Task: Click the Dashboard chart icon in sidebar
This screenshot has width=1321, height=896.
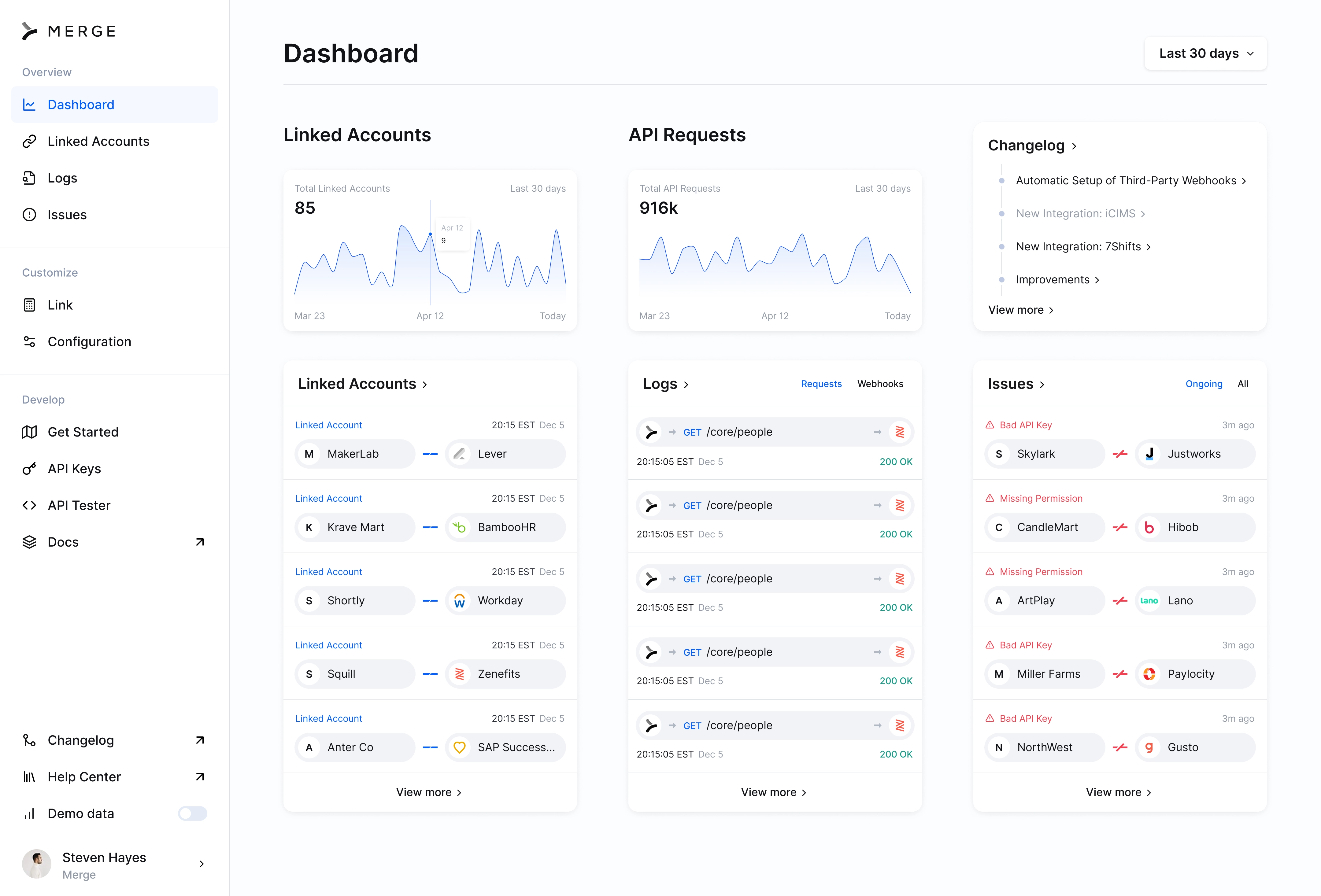Action: 29,105
